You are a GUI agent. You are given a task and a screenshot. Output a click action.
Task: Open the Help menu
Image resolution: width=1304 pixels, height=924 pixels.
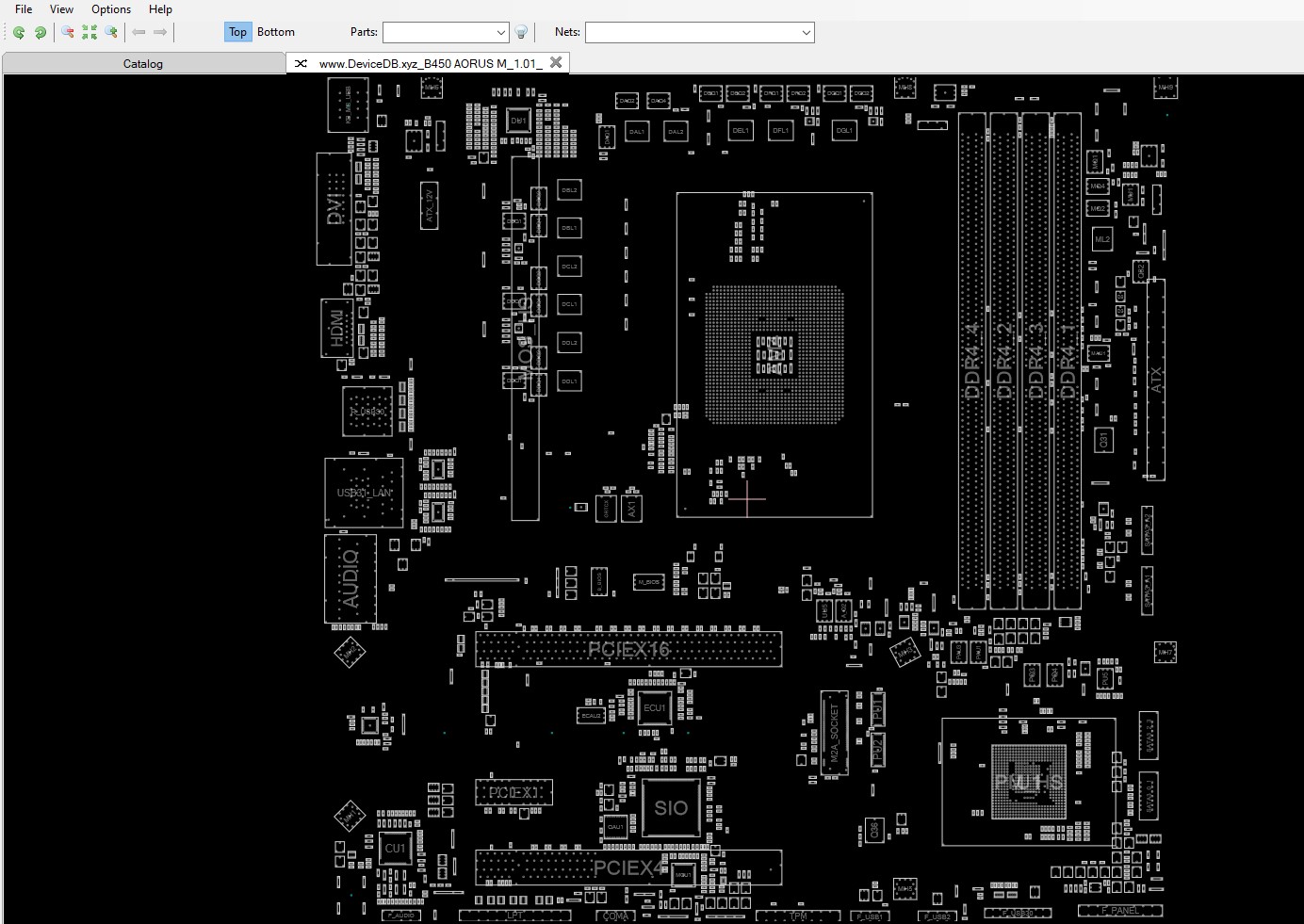pyautogui.click(x=160, y=9)
